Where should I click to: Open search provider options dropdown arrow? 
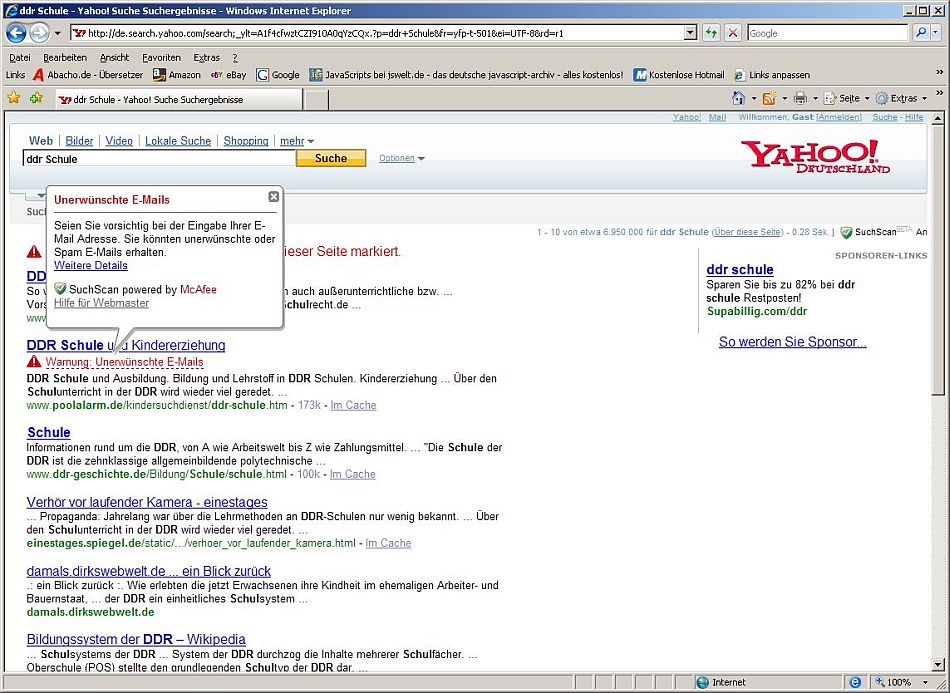pos(936,33)
